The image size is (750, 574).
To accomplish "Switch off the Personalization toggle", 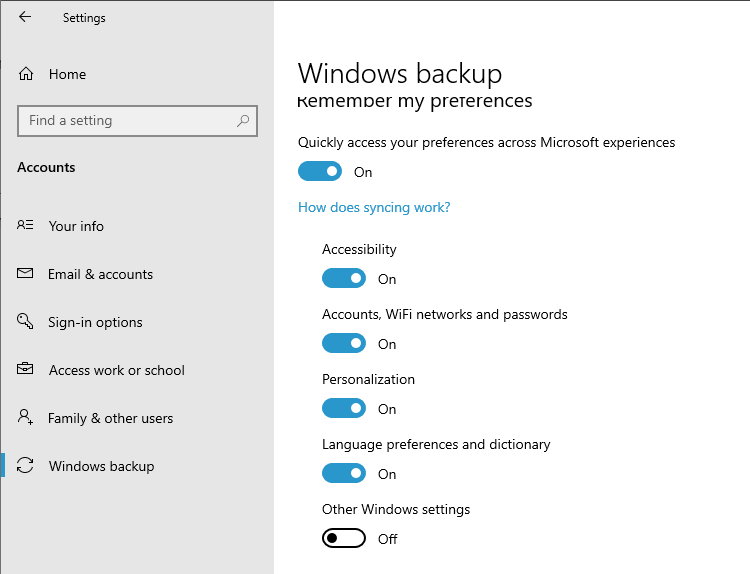I will [344, 408].
